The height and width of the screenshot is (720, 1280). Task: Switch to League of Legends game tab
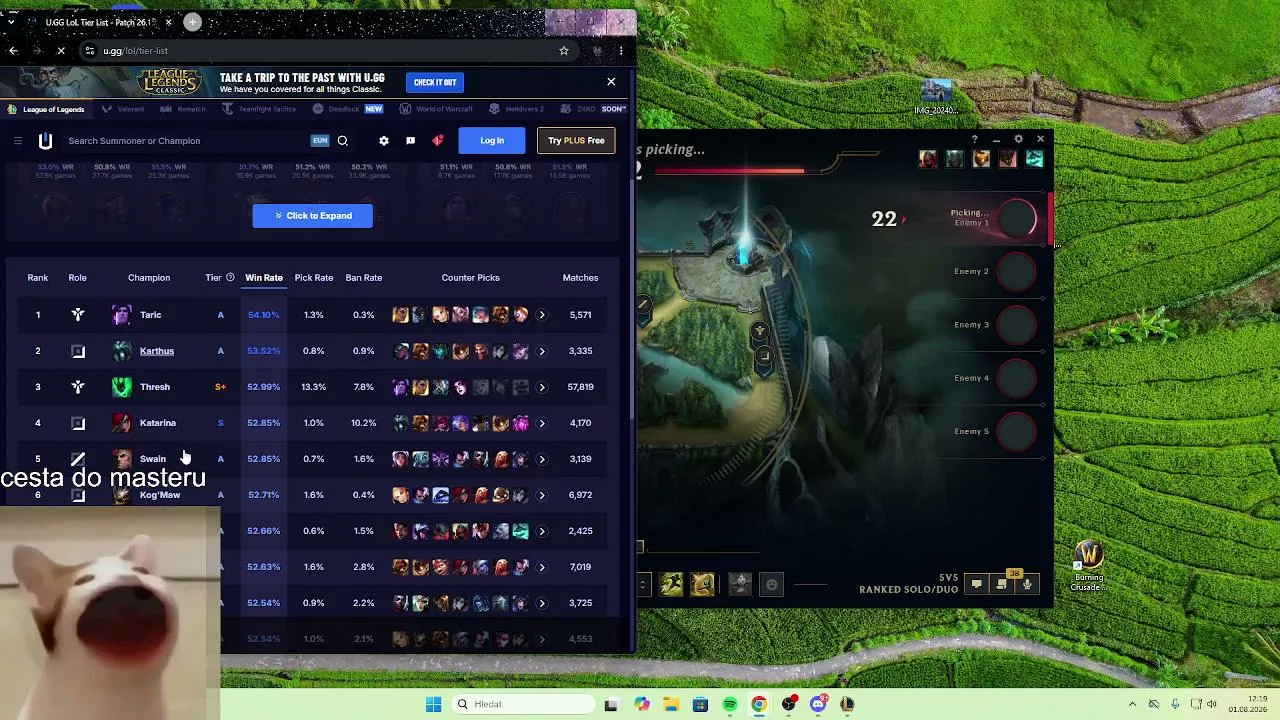[46, 109]
